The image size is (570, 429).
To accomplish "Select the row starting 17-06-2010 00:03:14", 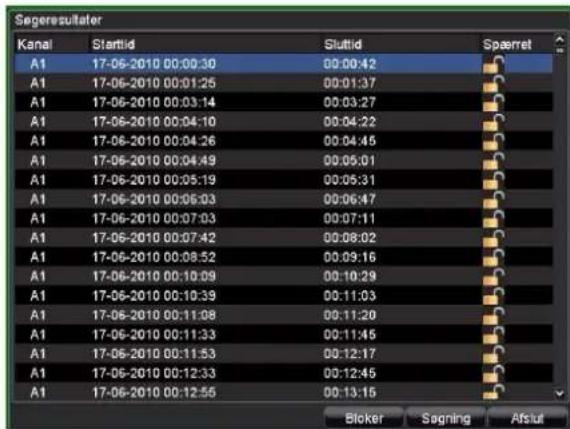I will click(284, 103).
